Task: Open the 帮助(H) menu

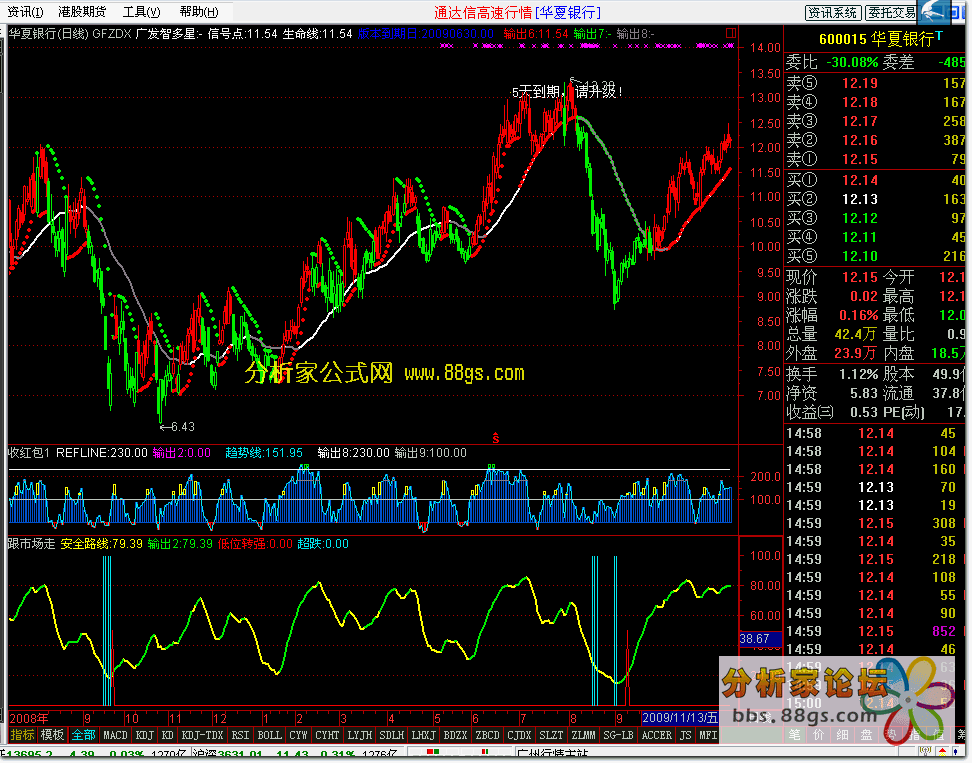Action: (x=199, y=12)
